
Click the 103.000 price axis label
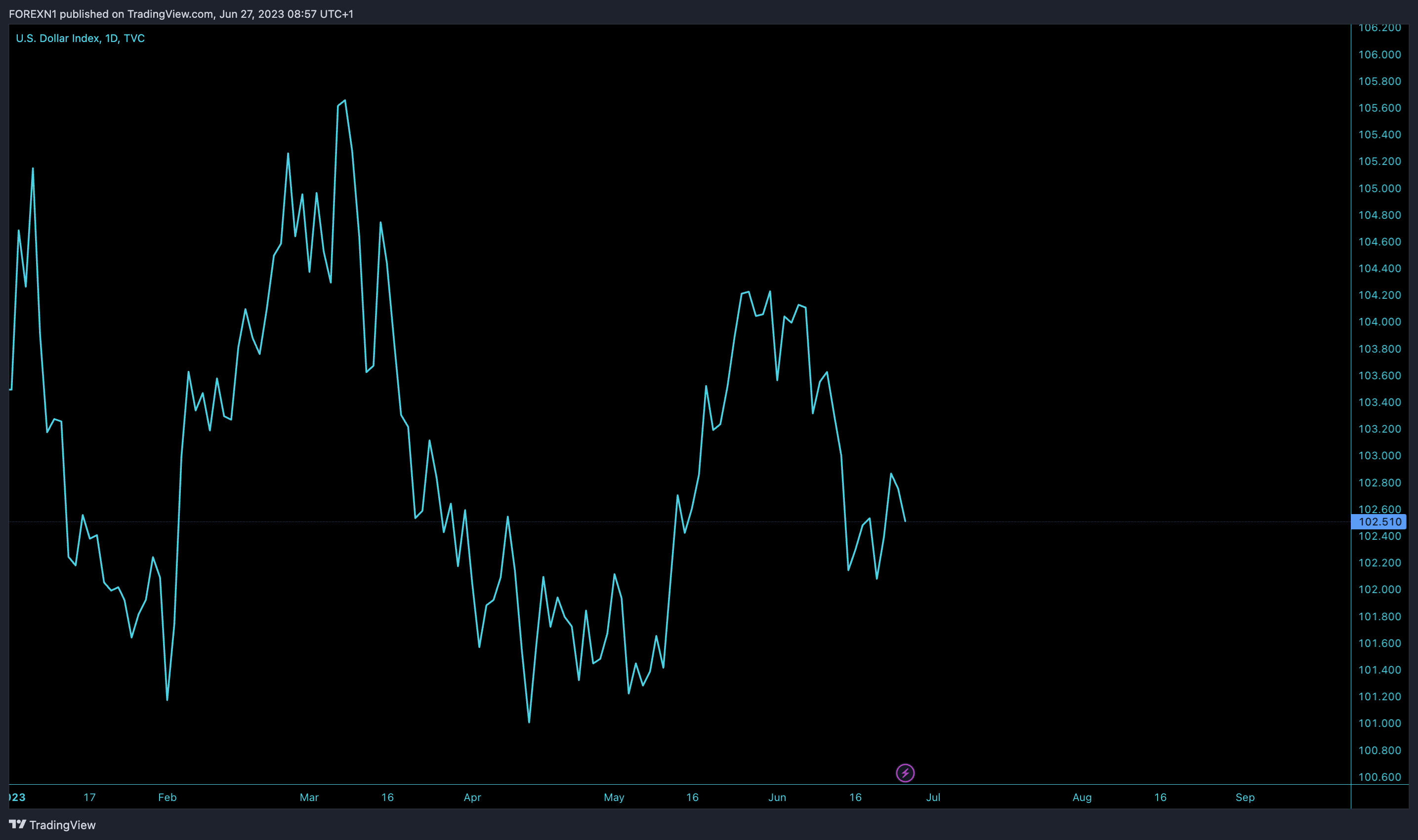tap(1379, 456)
